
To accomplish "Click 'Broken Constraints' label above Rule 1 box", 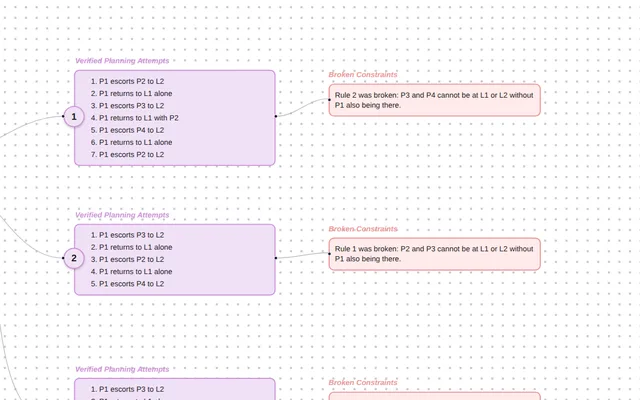I will click(x=363, y=229).
